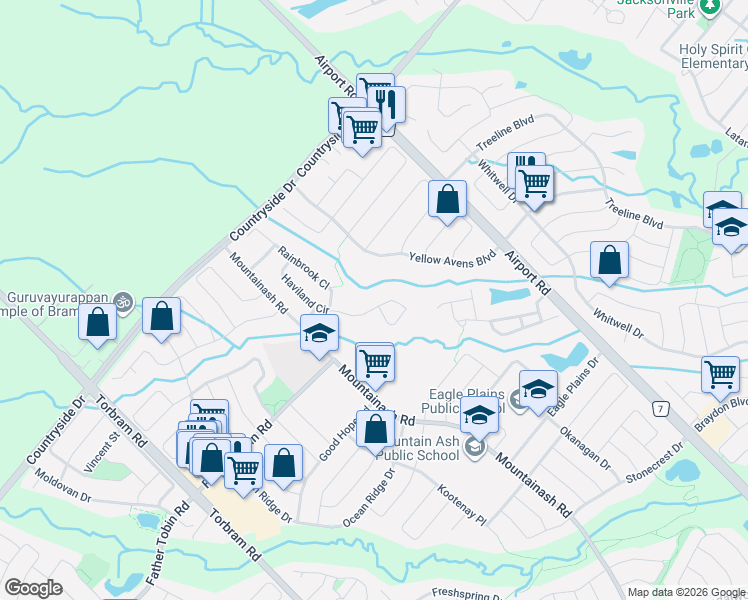Open the shopping cart marker above the Ridge Dr label
This screenshot has width=748, height=600.
point(243,471)
